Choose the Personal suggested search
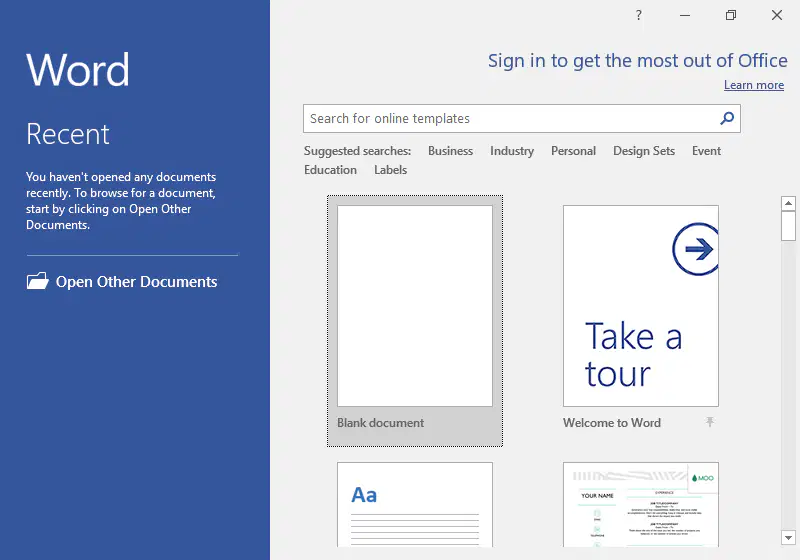Viewport: 800px width, 560px height. 573,151
